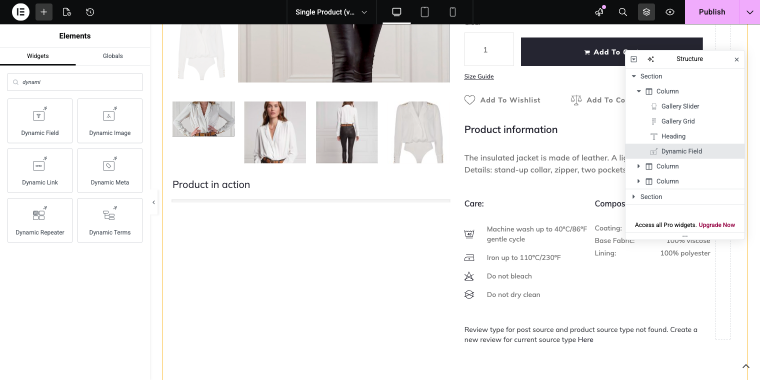The width and height of the screenshot is (760, 380).
Task: Click the '100% polyester' lining value
Action: click(x=685, y=253)
